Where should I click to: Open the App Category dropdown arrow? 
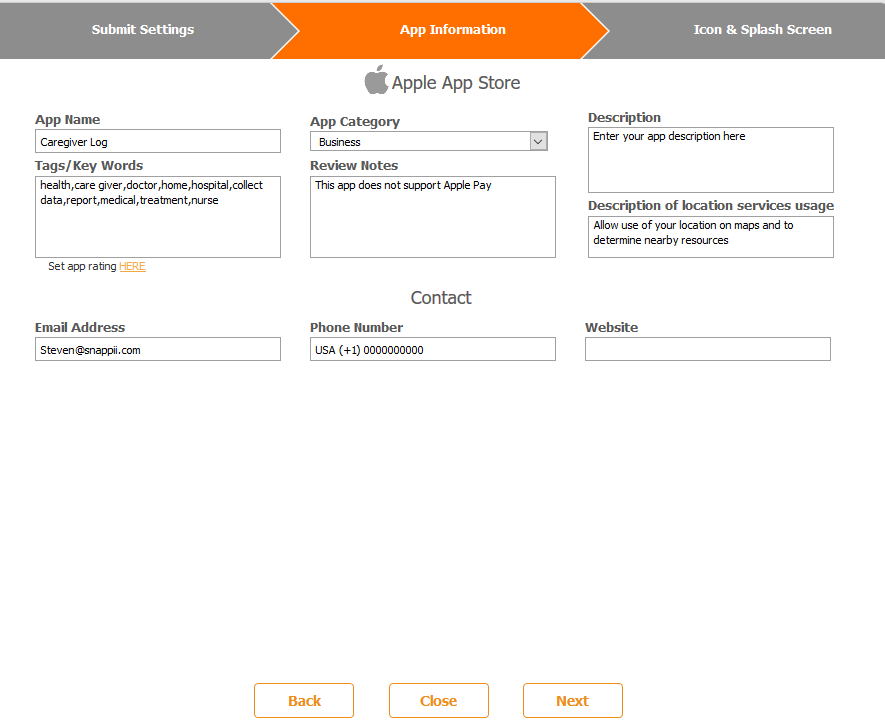click(x=538, y=141)
